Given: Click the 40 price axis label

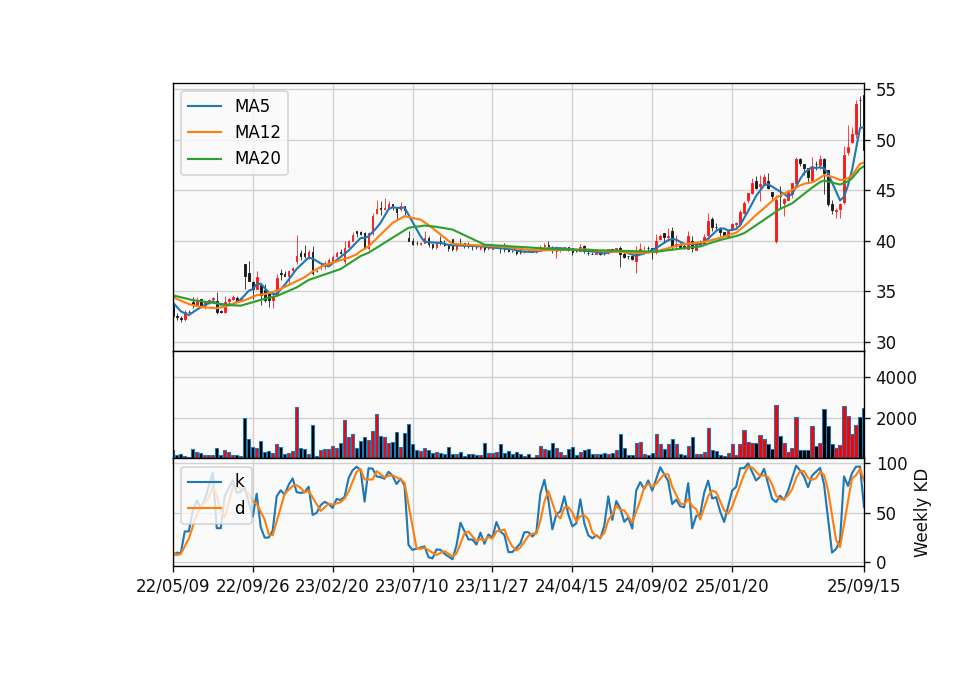Looking at the screenshot, I should pos(885,242).
